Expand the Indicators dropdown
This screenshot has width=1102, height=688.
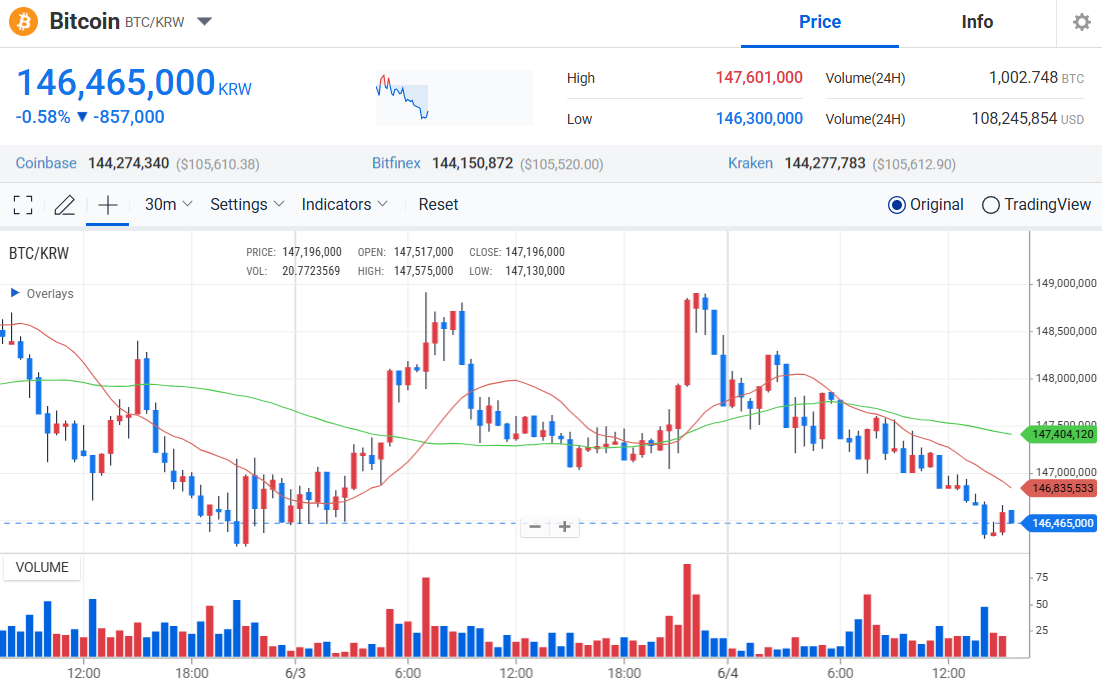(344, 205)
